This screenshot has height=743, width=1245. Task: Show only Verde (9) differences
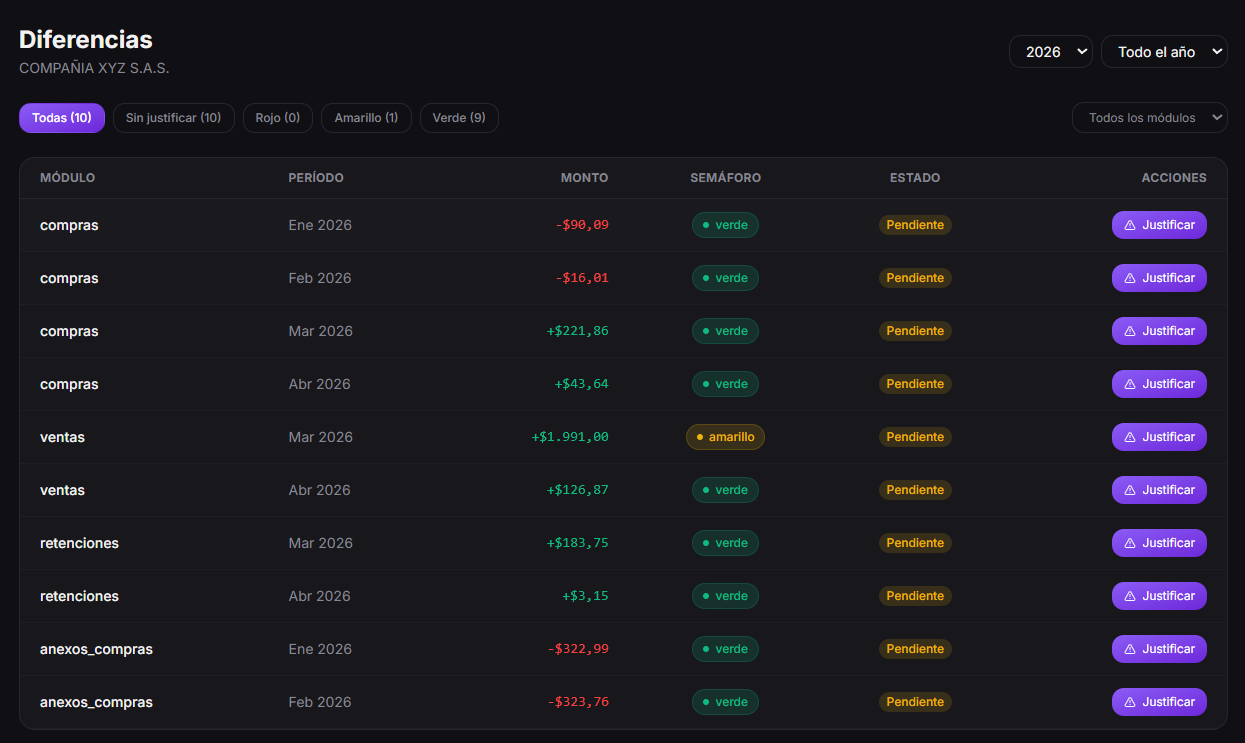(459, 118)
